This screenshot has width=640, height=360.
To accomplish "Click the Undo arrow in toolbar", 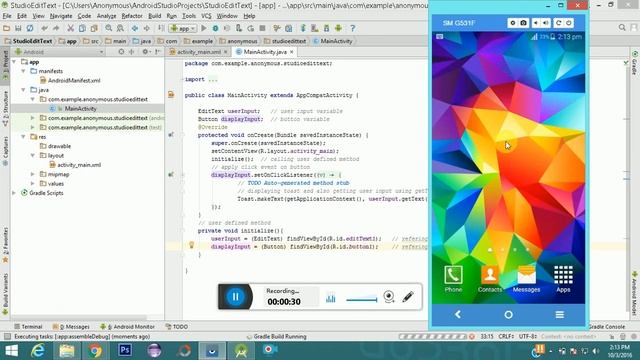I will click(x=44, y=28).
